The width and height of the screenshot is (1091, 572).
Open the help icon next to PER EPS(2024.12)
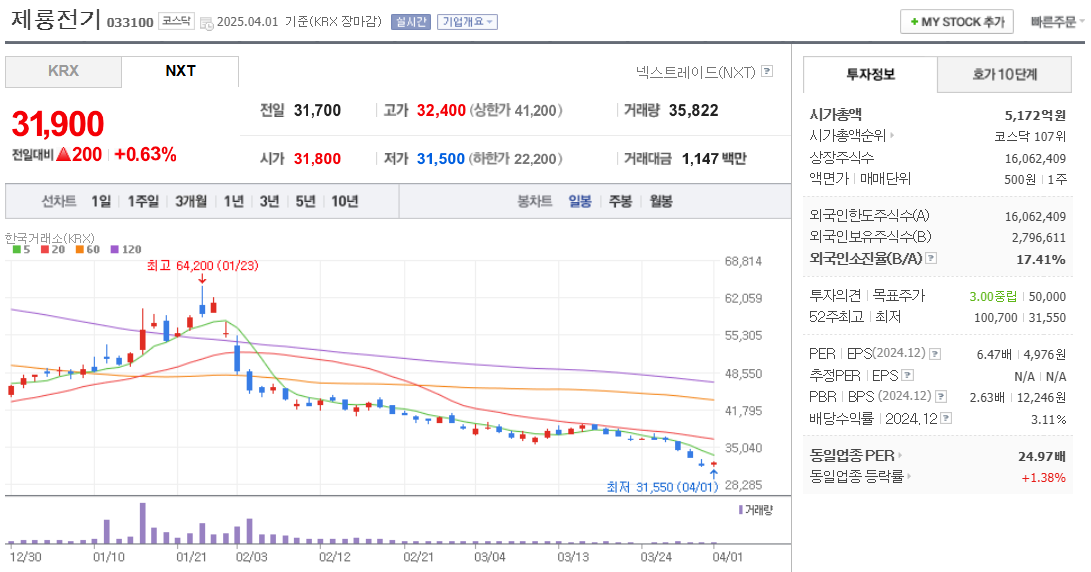935,353
